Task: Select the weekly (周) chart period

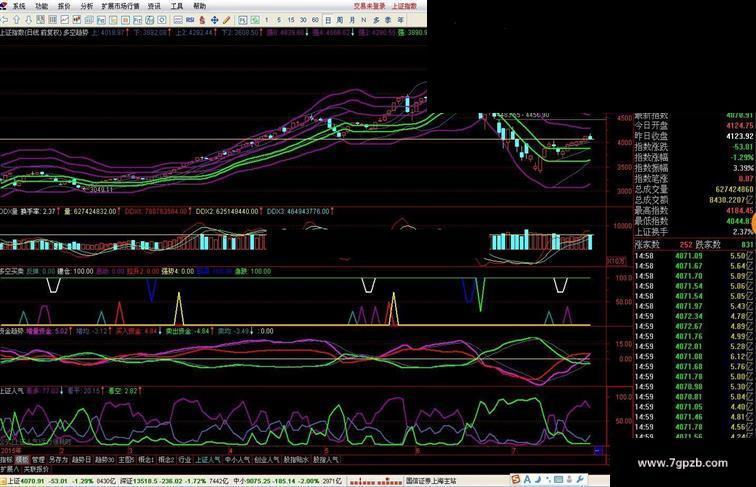Action: 340,20
